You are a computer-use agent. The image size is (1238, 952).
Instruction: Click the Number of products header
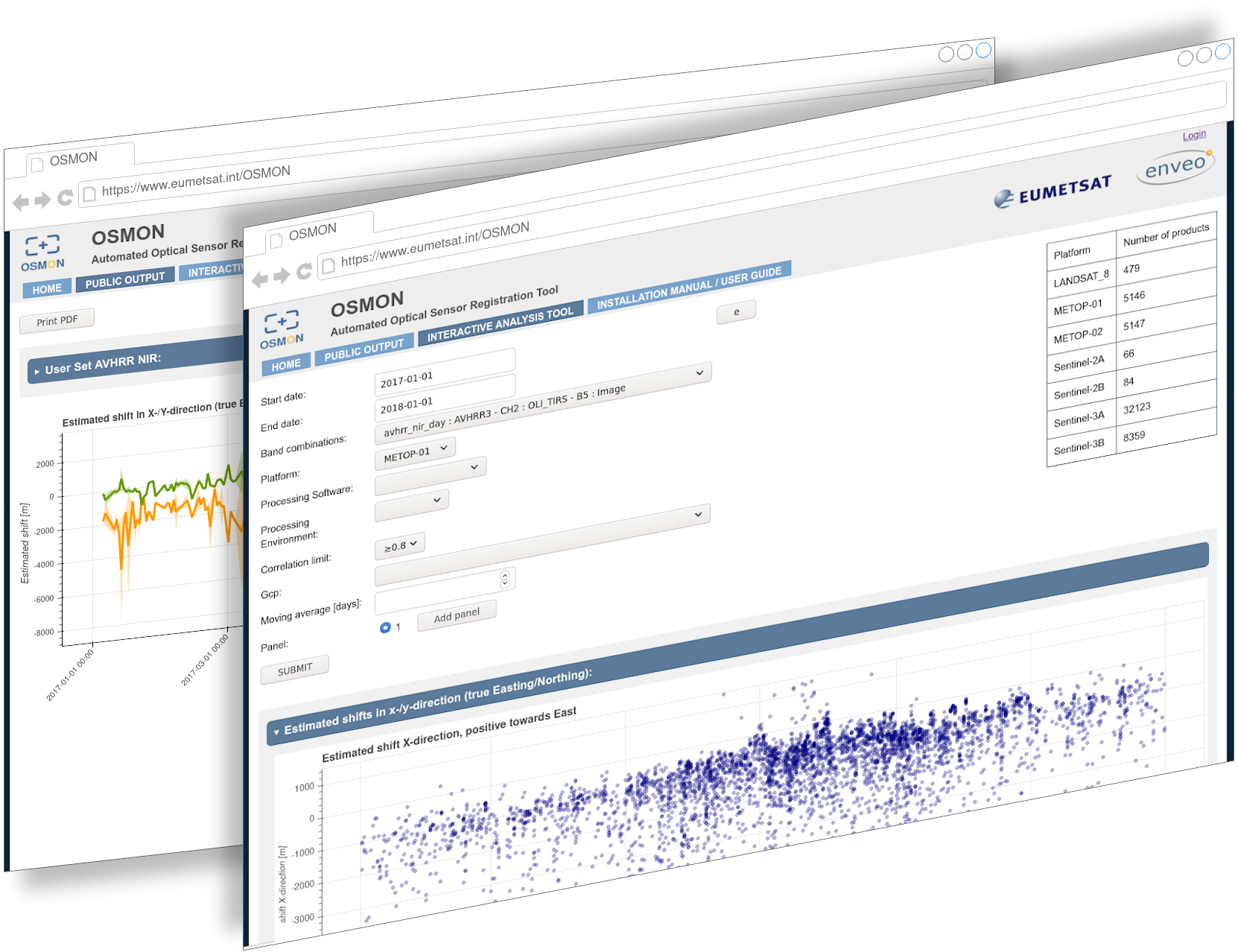pyautogui.click(x=1166, y=234)
